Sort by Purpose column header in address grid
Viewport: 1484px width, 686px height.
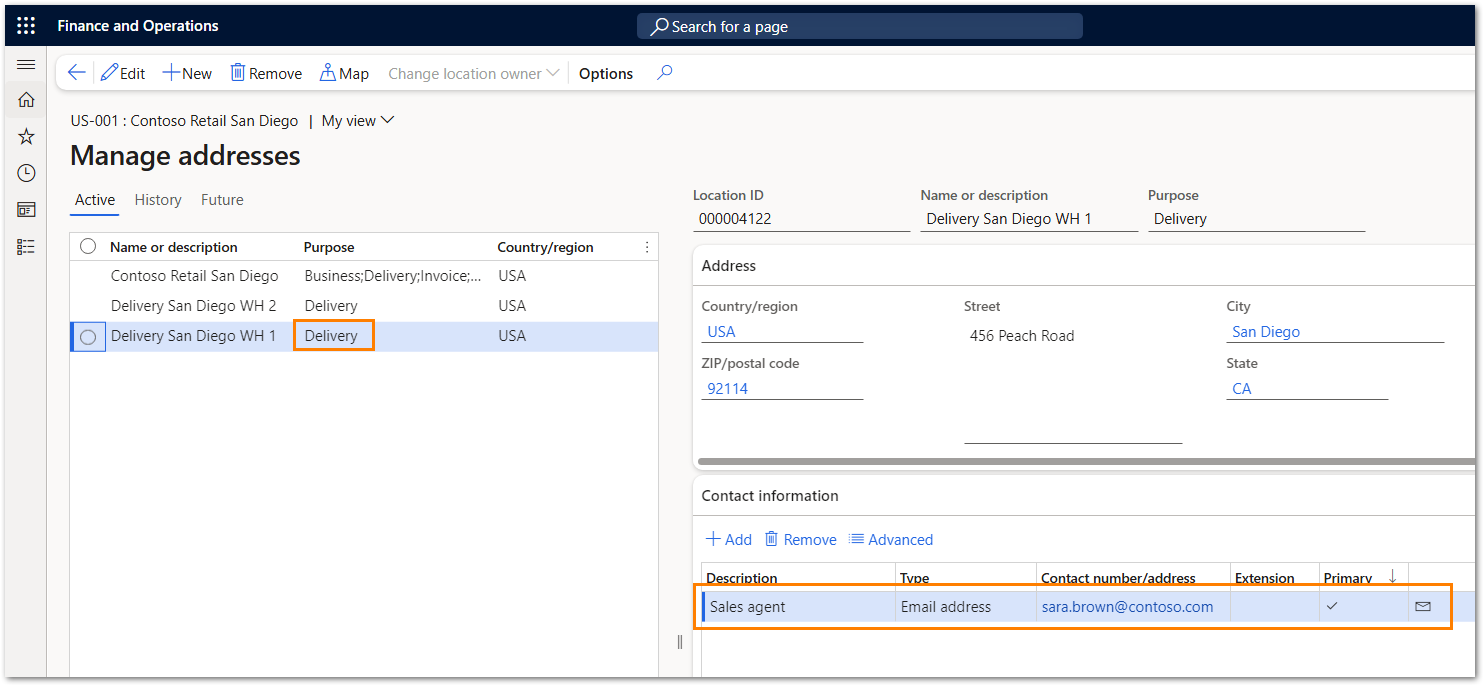point(329,247)
